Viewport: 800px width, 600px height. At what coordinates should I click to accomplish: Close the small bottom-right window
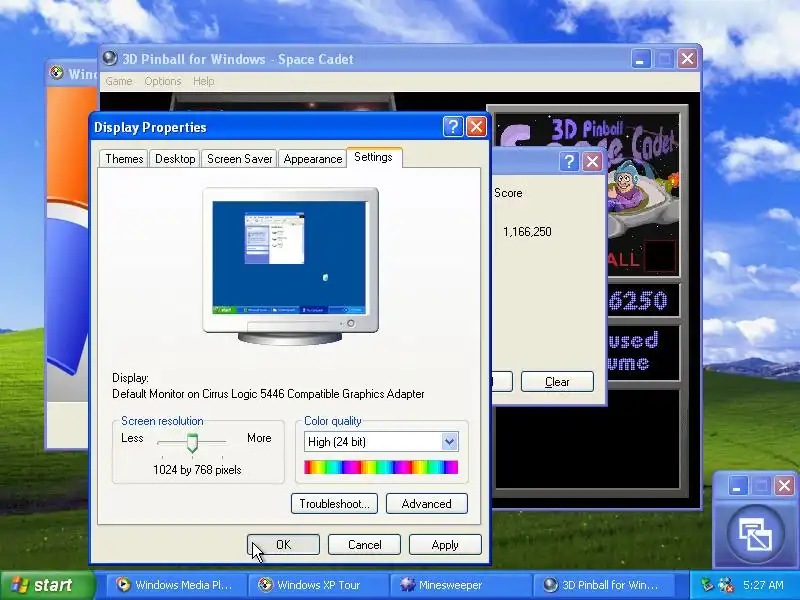click(x=785, y=486)
